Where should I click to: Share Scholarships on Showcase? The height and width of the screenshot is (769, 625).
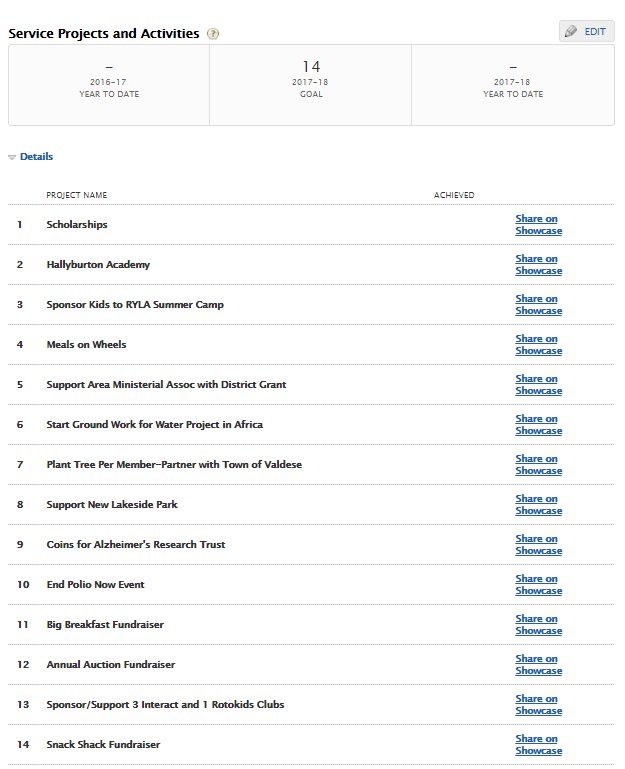click(538, 225)
